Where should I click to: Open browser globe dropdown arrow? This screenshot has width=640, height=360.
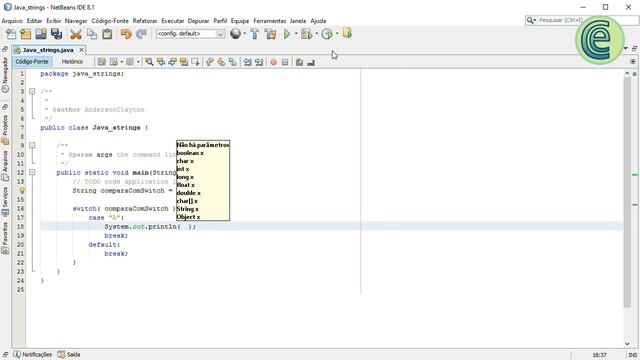click(244, 34)
